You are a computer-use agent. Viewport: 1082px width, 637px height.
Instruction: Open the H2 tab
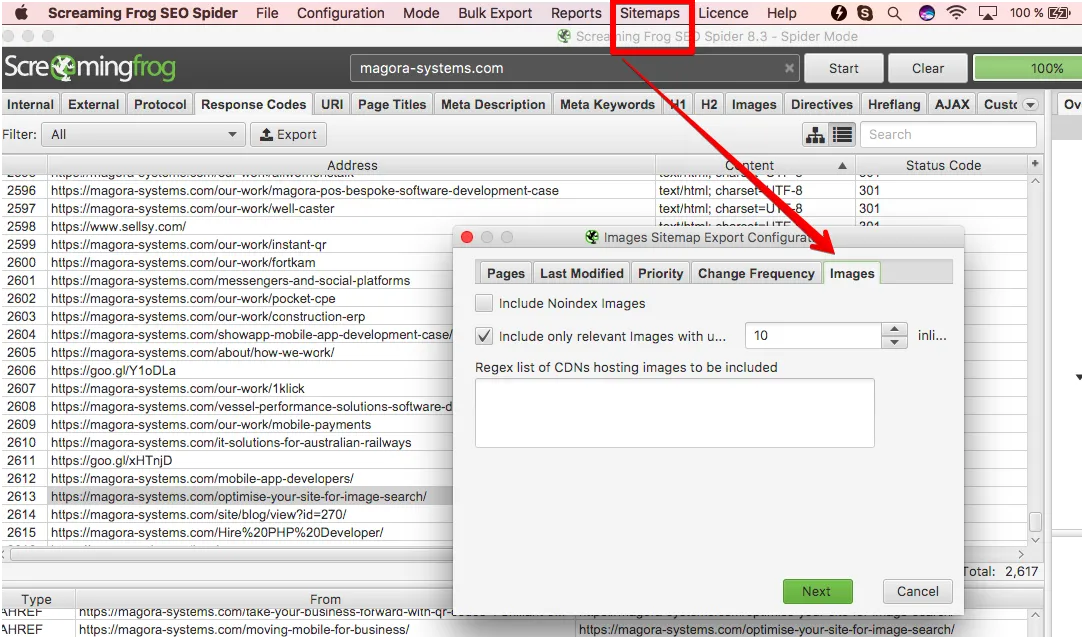click(x=709, y=104)
